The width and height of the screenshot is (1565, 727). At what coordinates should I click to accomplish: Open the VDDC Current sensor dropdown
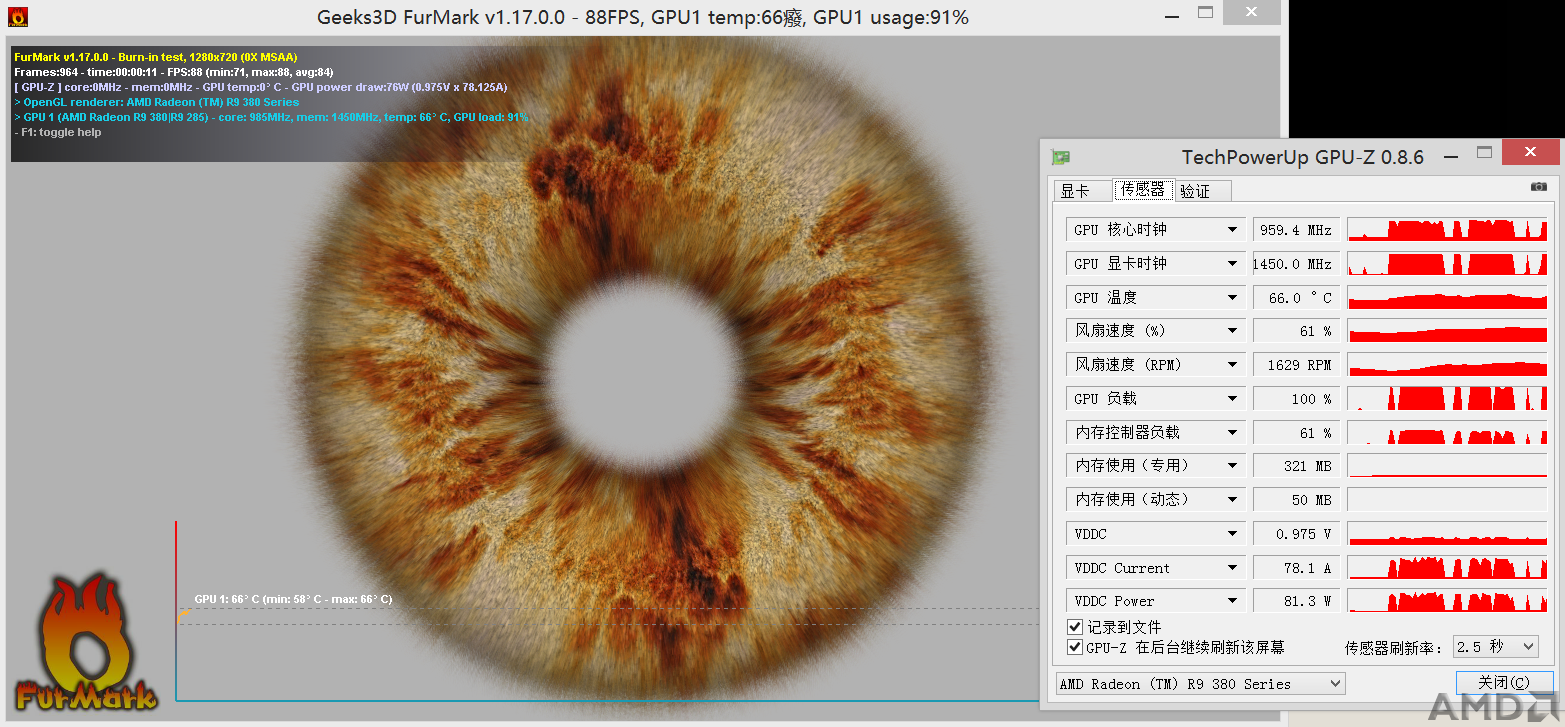pos(1233,568)
